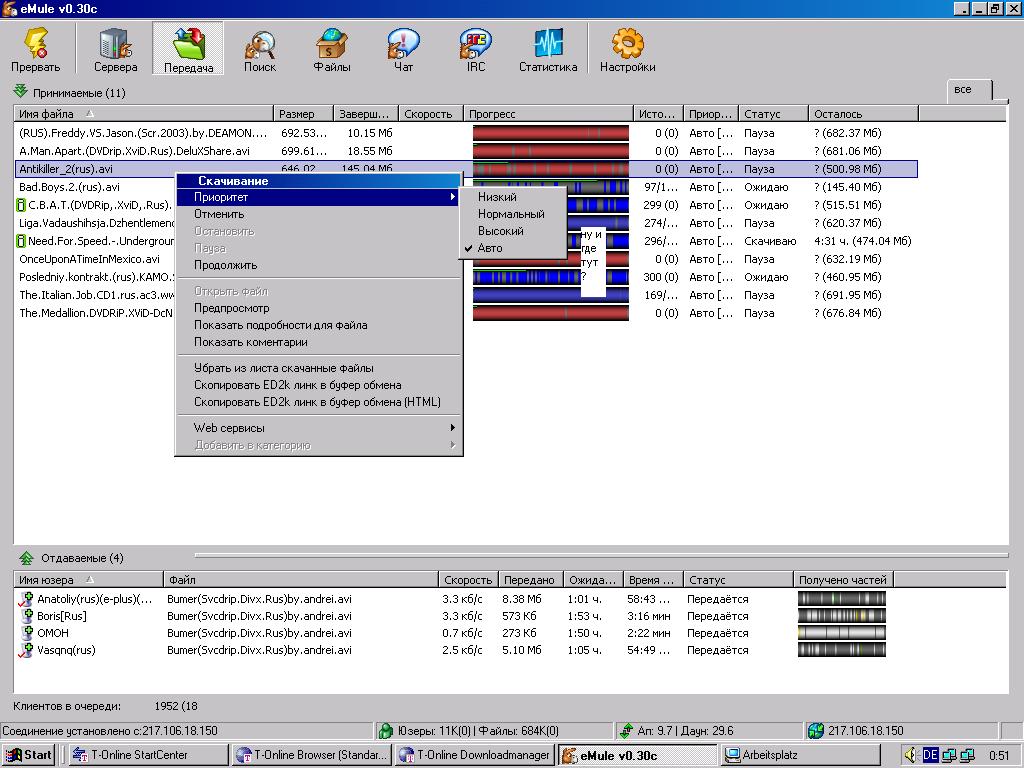This screenshot has height=768, width=1024.
Task: Set priority to Высокий
Action: pyautogui.click(x=513, y=231)
